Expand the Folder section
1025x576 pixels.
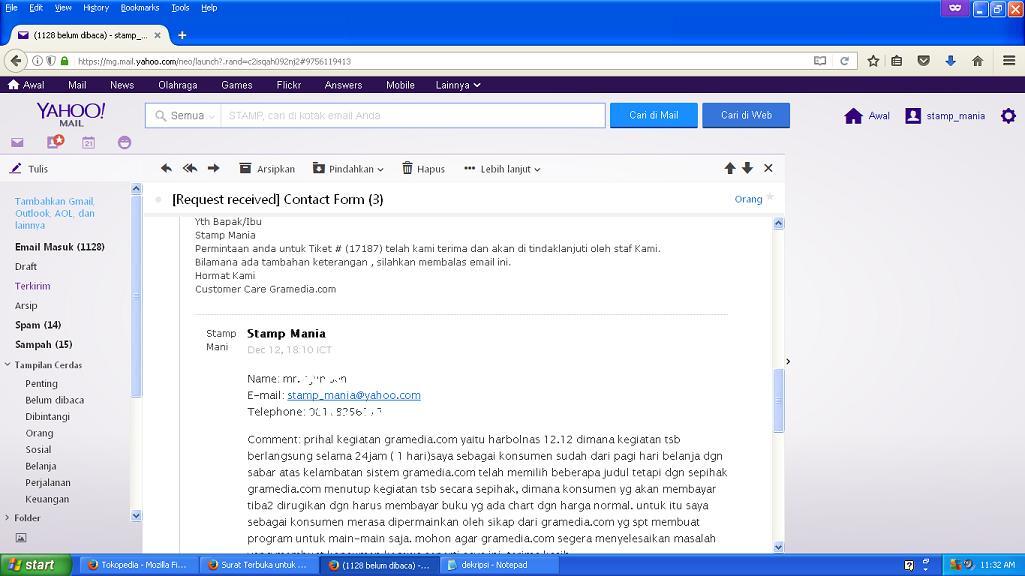[x=8, y=518]
